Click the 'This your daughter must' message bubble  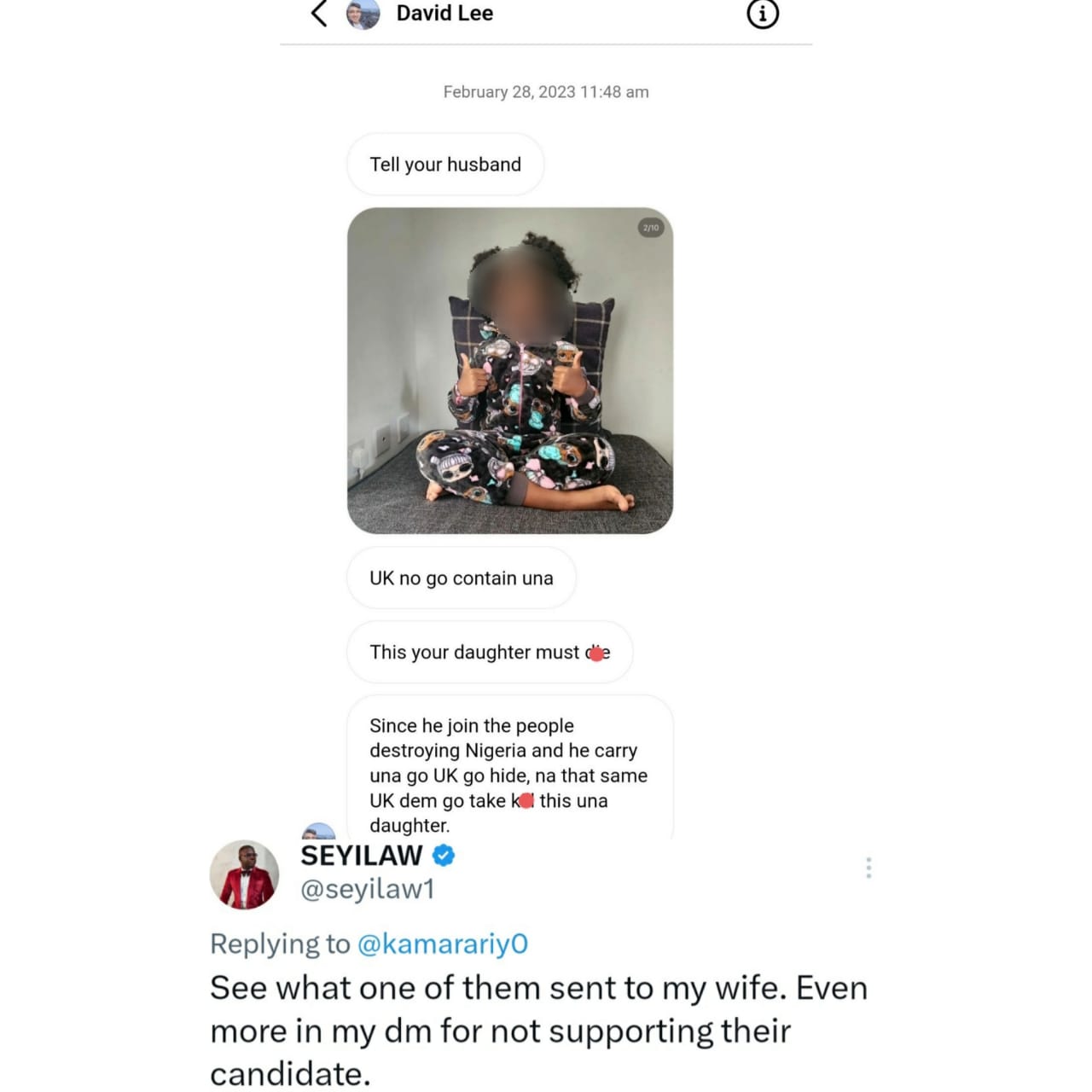(489, 652)
